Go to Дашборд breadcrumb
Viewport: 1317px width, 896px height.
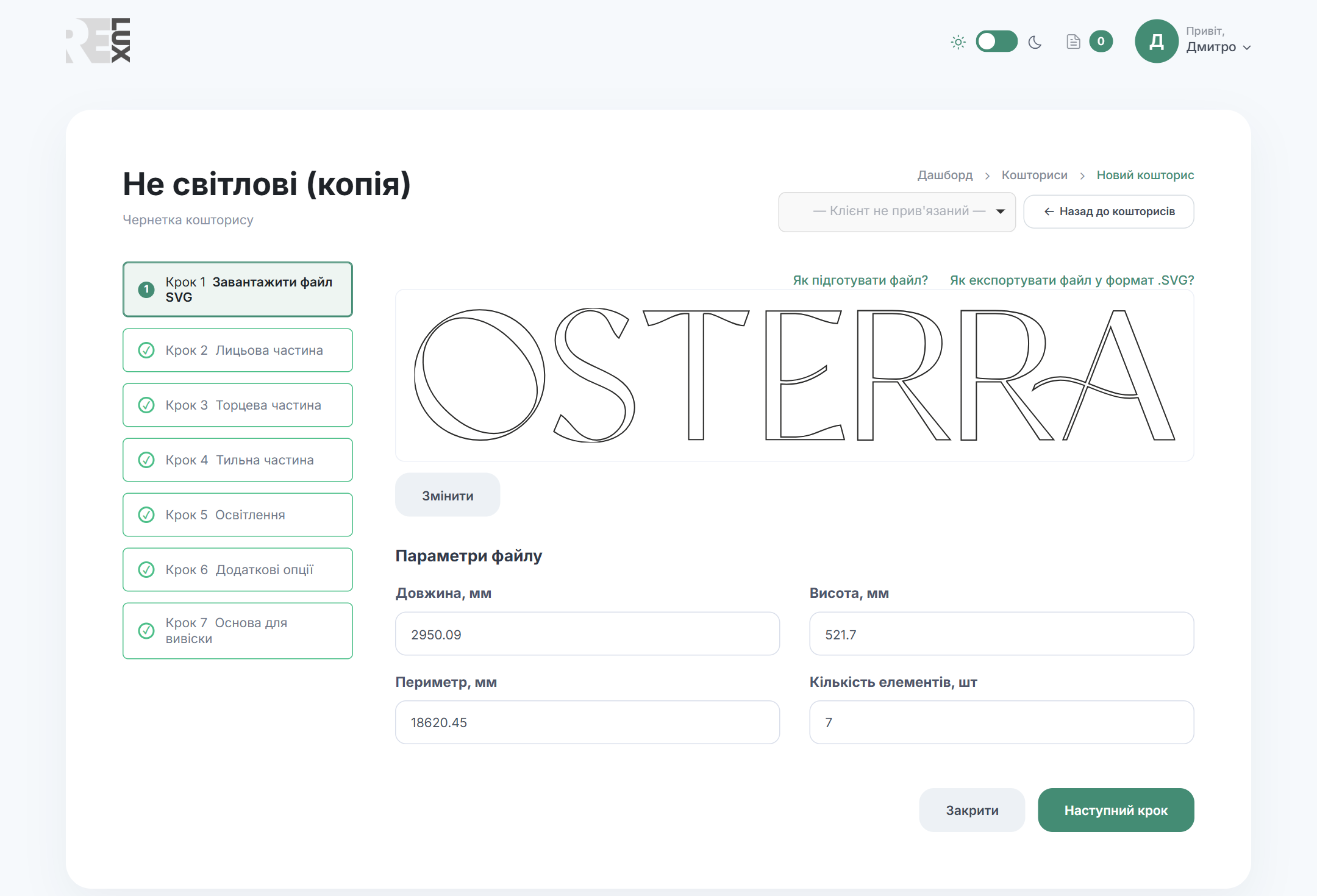945,175
